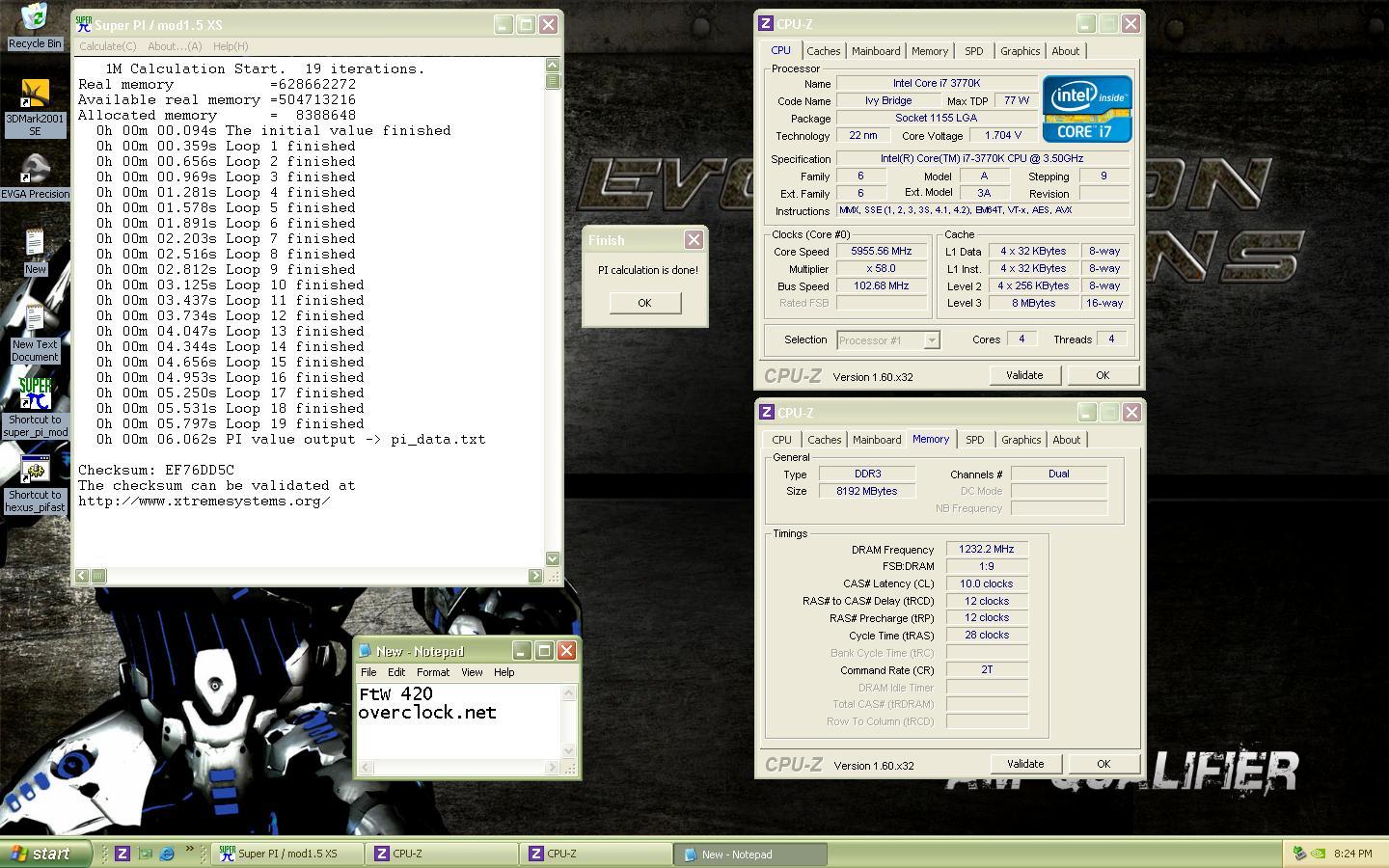Select the 3DMark2001 SE desktop shortcut

pos(35,94)
